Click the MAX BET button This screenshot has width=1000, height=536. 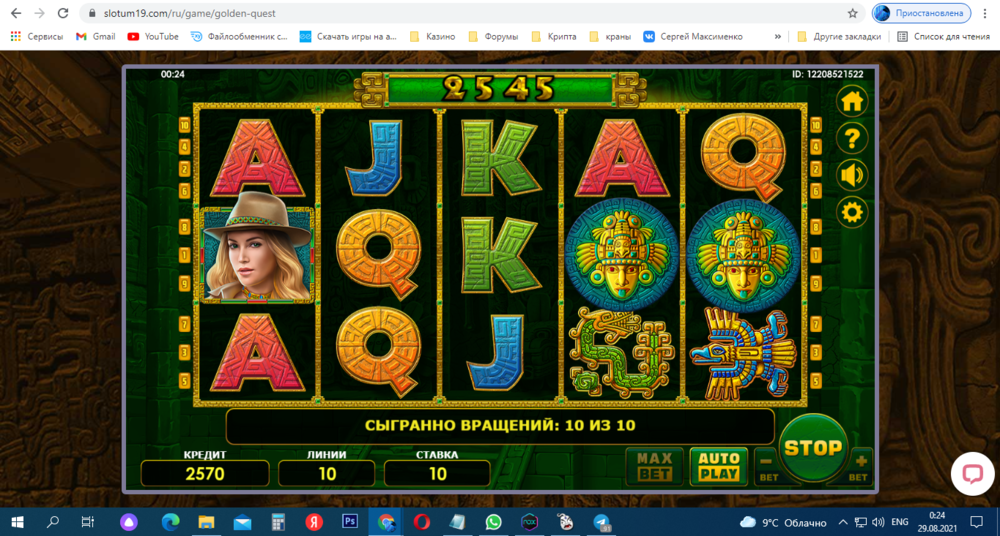(x=655, y=465)
